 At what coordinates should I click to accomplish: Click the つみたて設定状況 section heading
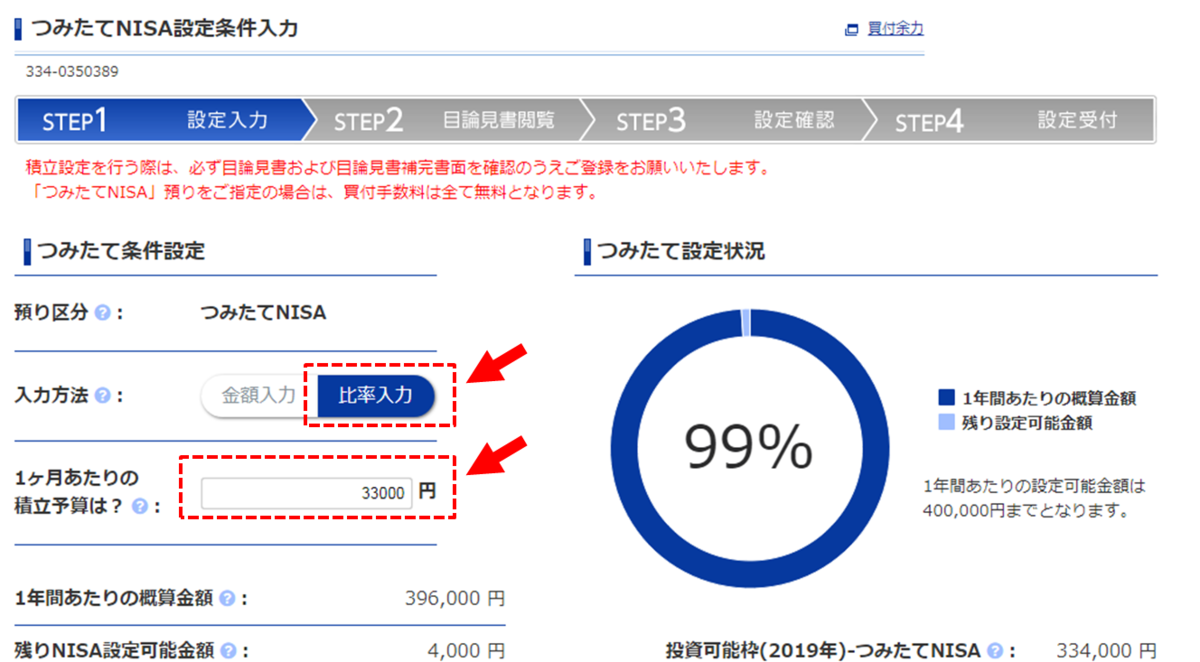(681, 251)
